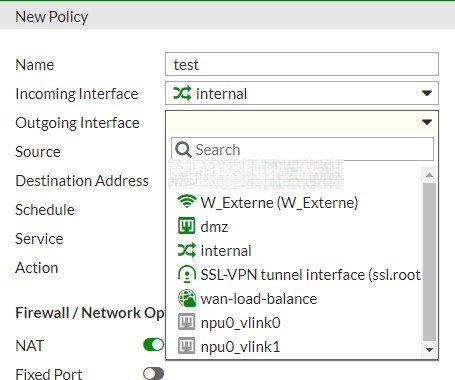The width and height of the screenshot is (455, 380).
Task: Click the switch icon beside internal in the list
Action: tap(186, 250)
